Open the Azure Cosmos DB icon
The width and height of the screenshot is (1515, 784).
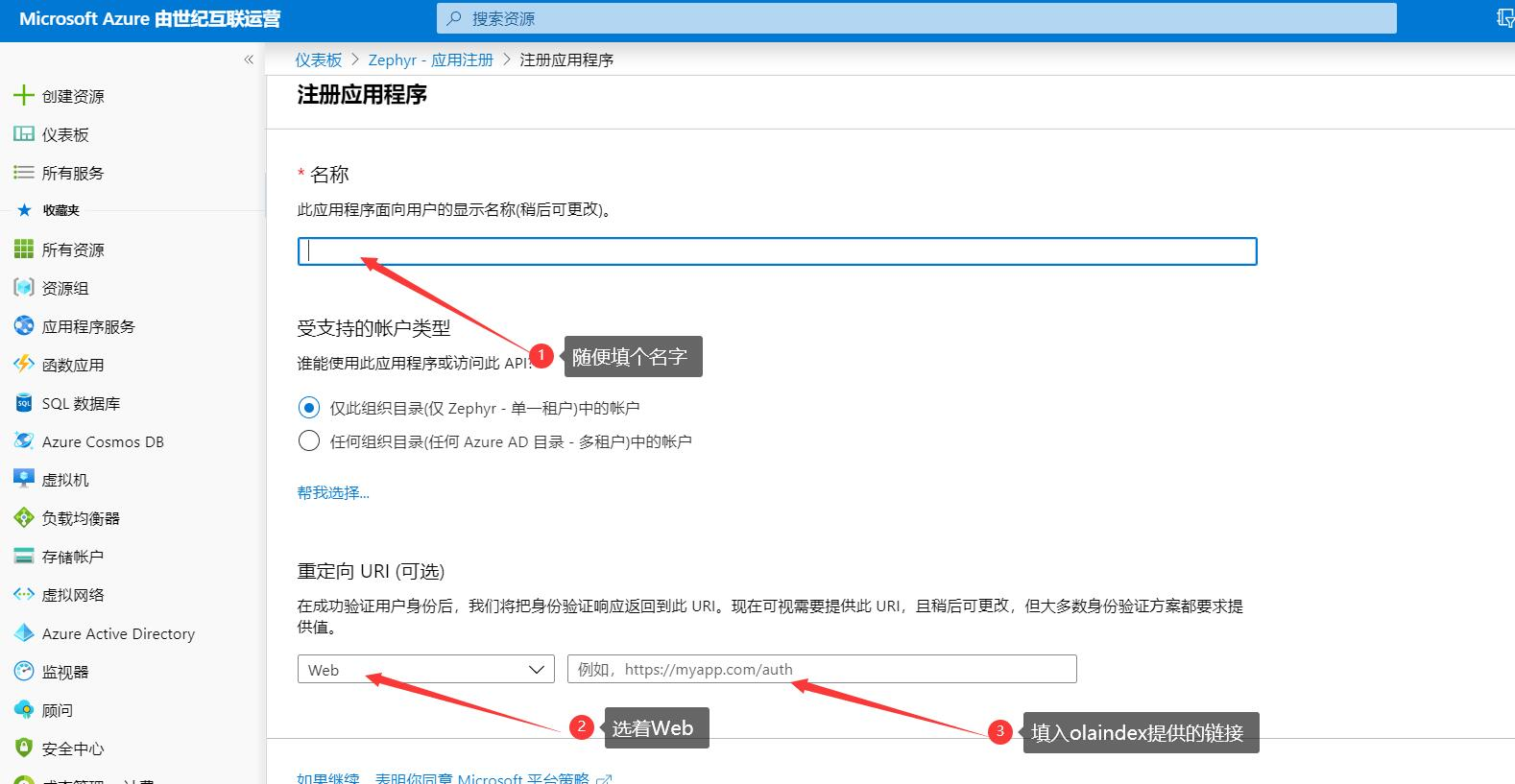tap(23, 441)
